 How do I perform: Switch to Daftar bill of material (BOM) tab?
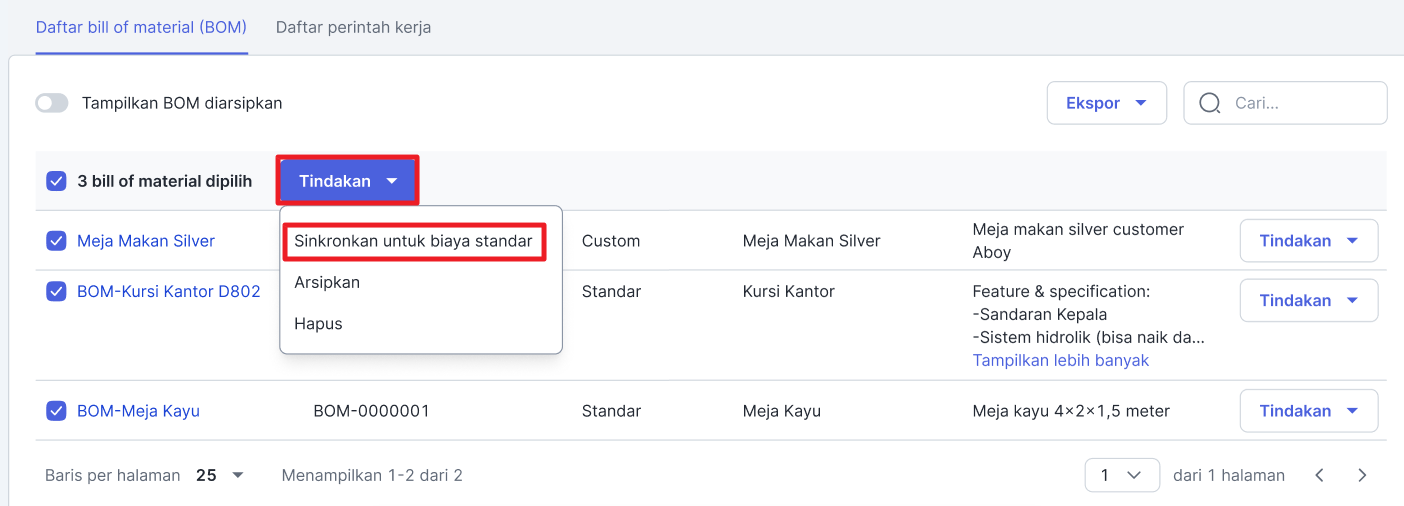pos(141,27)
